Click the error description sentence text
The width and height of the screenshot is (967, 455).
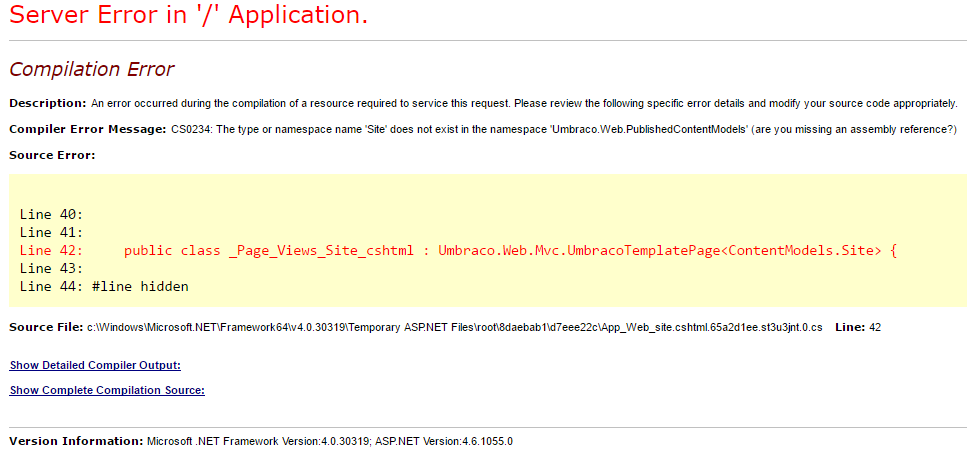(x=524, y=103)
